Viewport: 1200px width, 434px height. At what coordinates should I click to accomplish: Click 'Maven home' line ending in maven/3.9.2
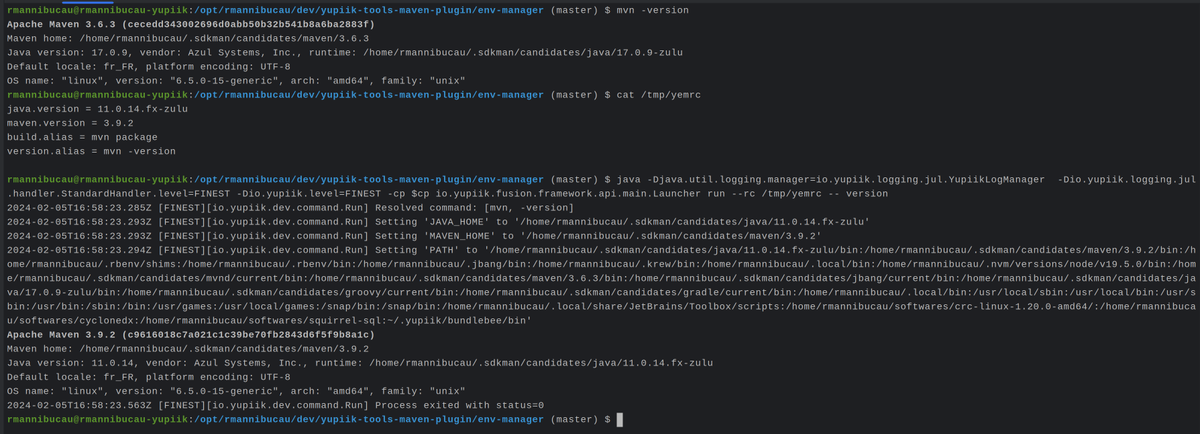(x=188, y=349)
